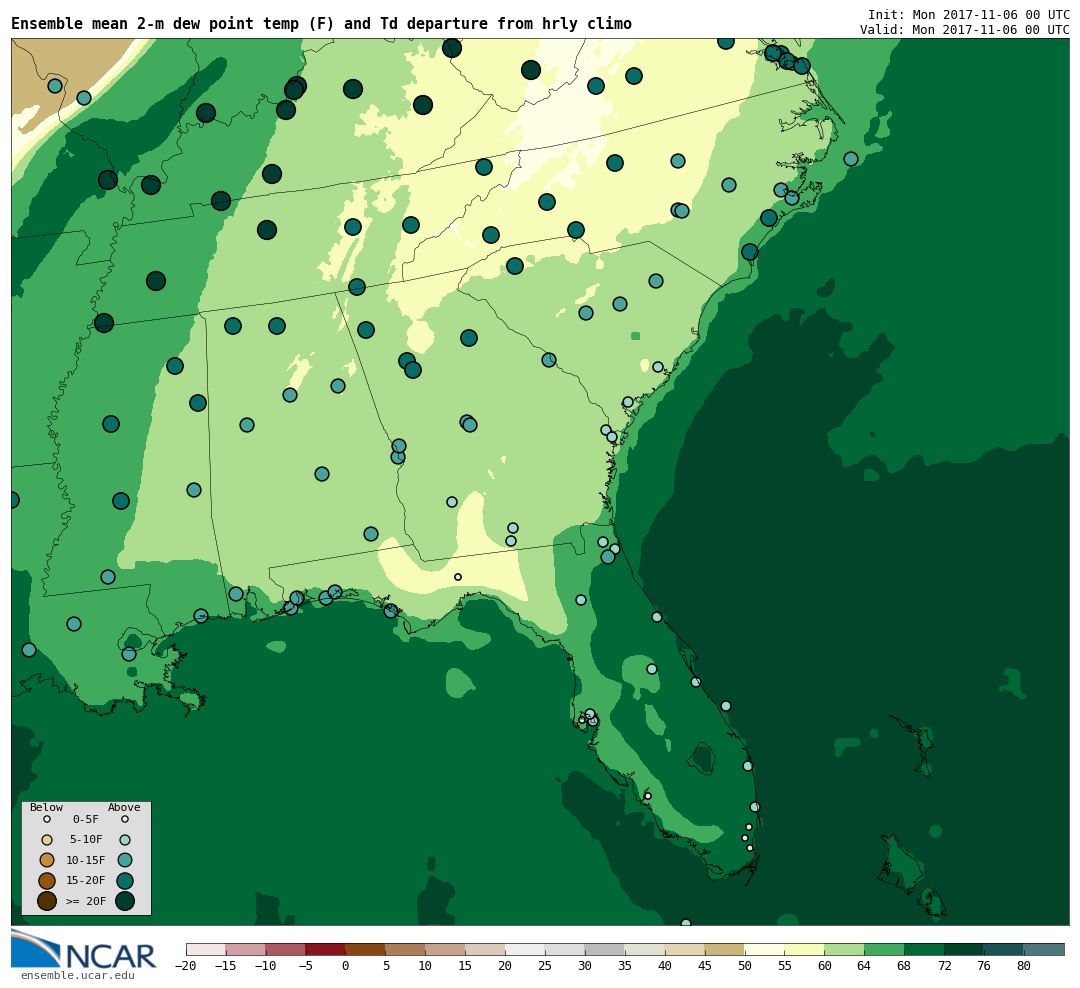
Task: Open the ensemble.ucar.edu link under the logo
Action: tap(78, 975)
